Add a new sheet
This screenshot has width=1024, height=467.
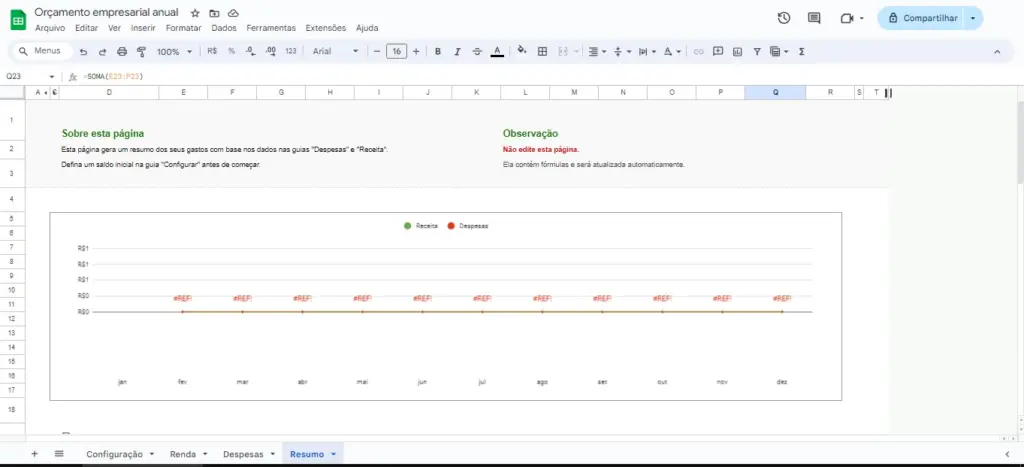tap(35, 453)
